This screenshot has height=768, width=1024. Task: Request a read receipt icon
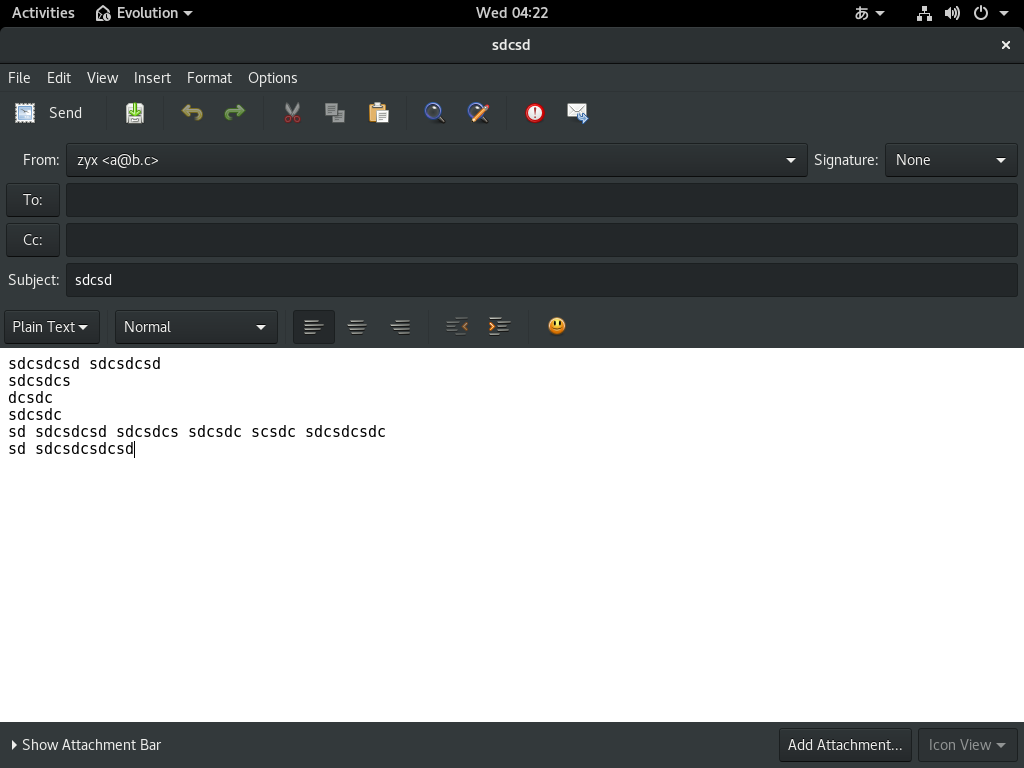pos(577,113)
